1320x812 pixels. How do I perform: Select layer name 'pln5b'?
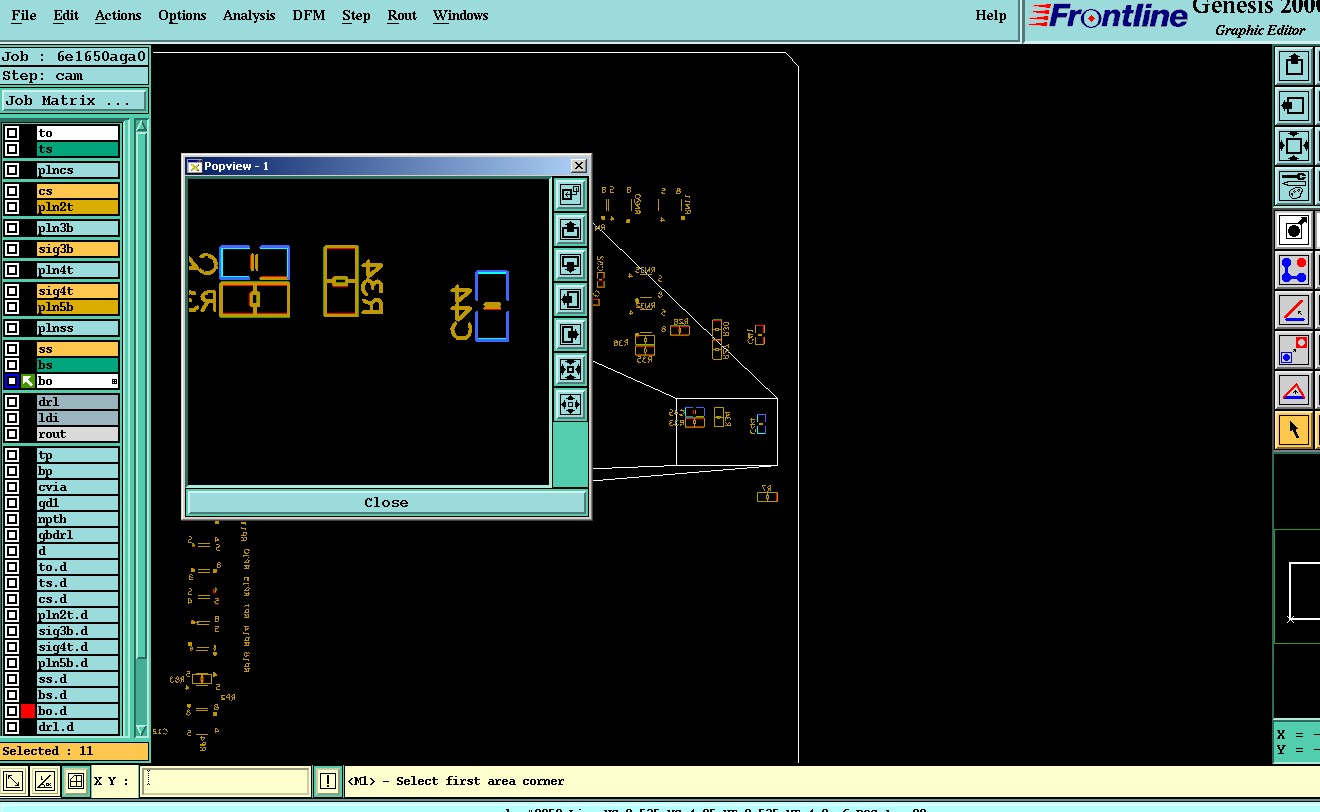78,307
